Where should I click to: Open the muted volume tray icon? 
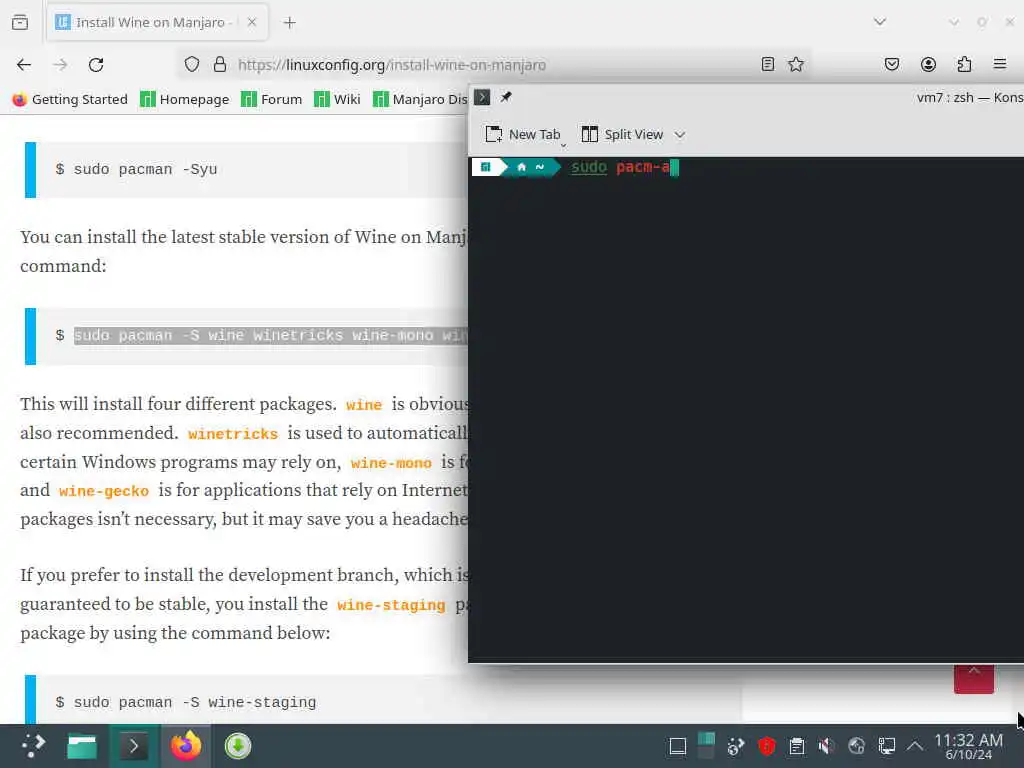[827, 746]
